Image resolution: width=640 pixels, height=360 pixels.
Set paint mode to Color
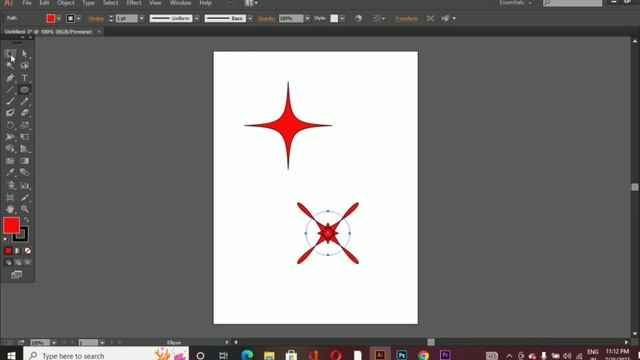9,251
